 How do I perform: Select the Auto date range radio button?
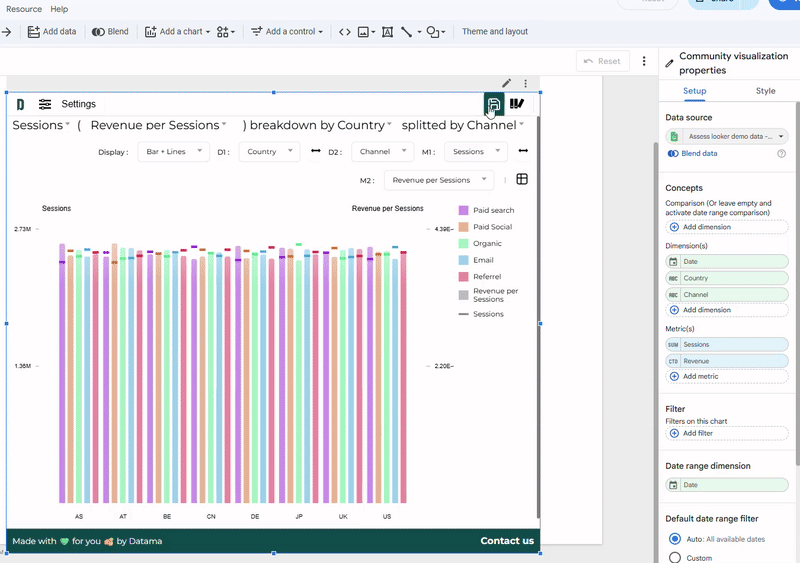tap(674, 539)
